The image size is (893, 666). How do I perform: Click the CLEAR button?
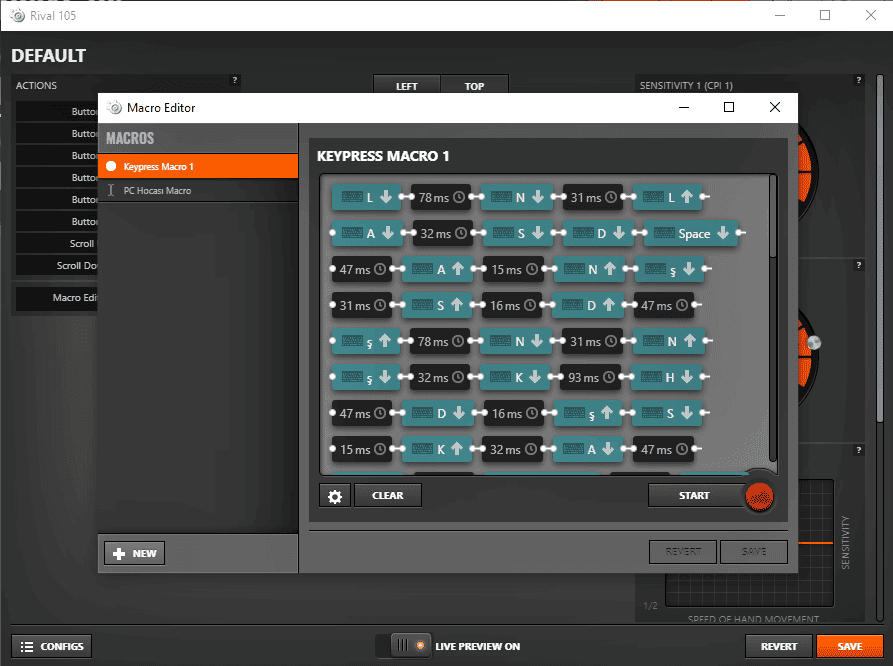click(387, 495)
